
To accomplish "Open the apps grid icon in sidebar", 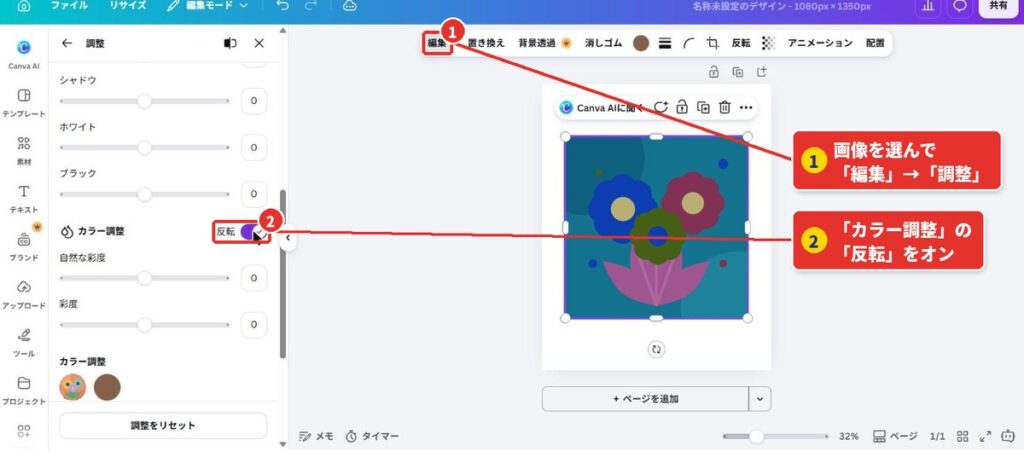I will tap(24, 431).
